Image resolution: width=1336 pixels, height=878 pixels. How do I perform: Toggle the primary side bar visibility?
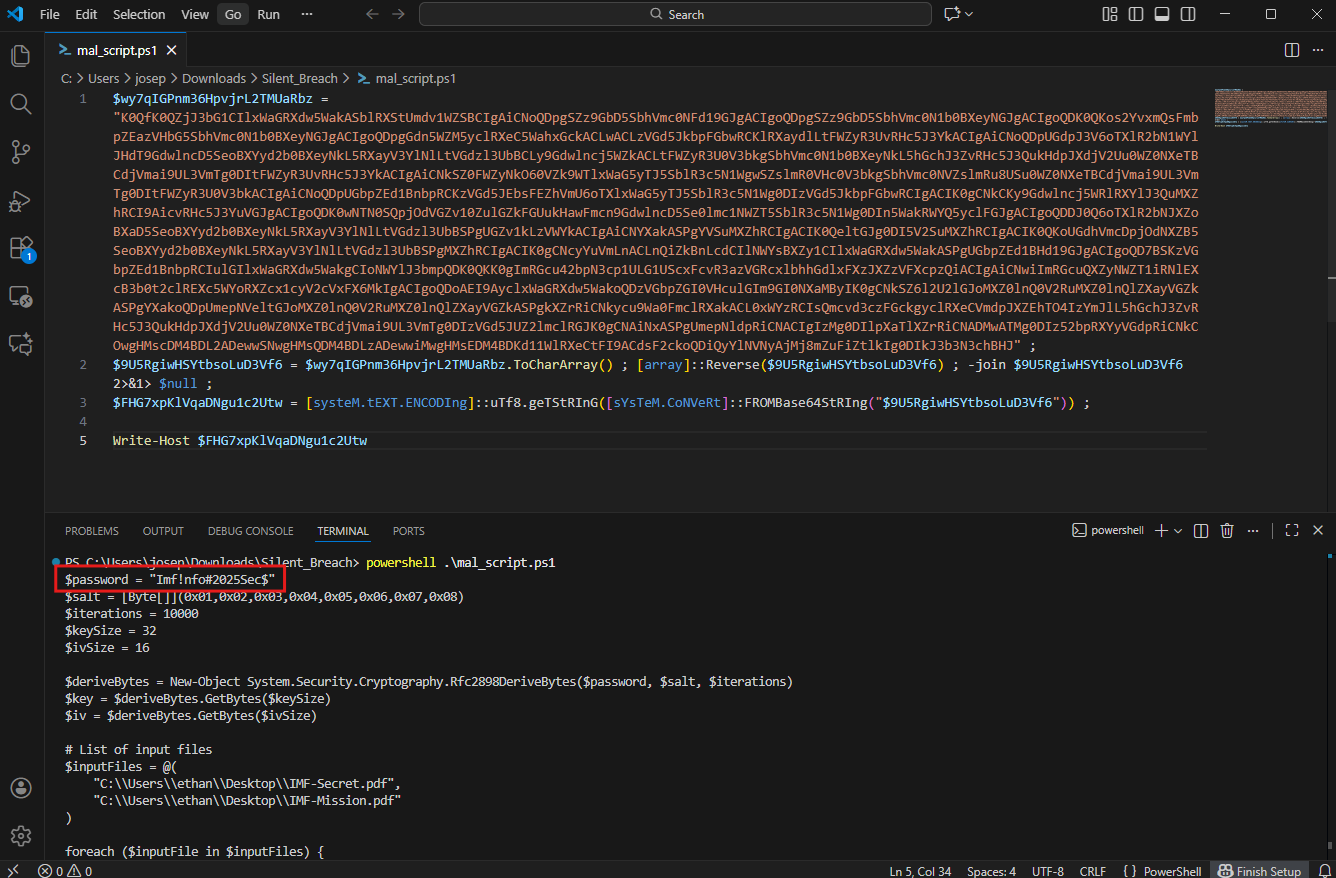pyautogui.click(x=1136, y=14)
